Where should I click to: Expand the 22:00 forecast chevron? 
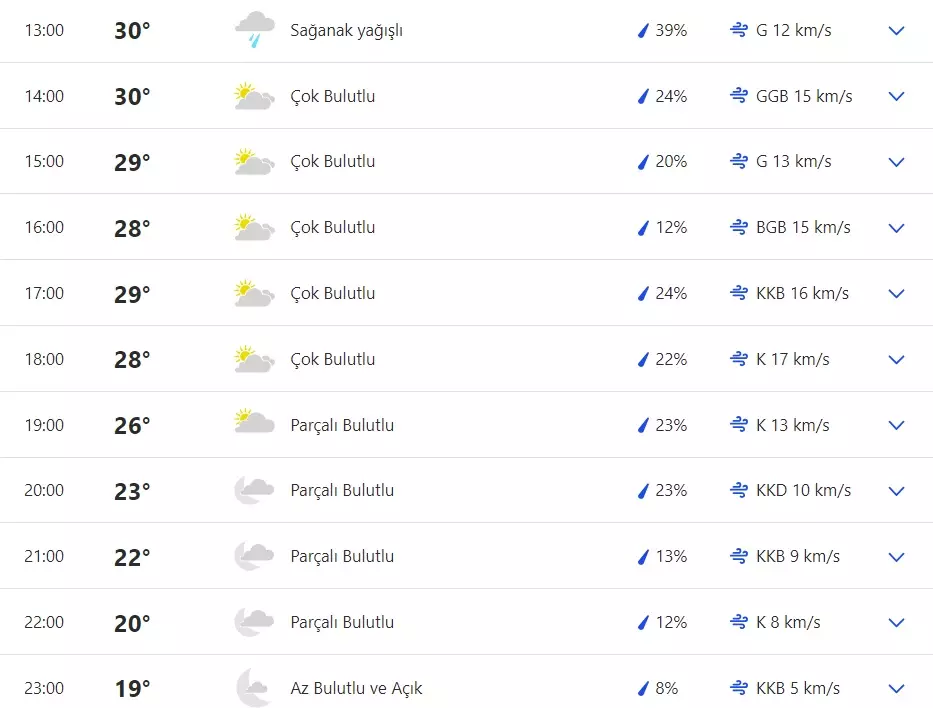click(x=896, y=622)
